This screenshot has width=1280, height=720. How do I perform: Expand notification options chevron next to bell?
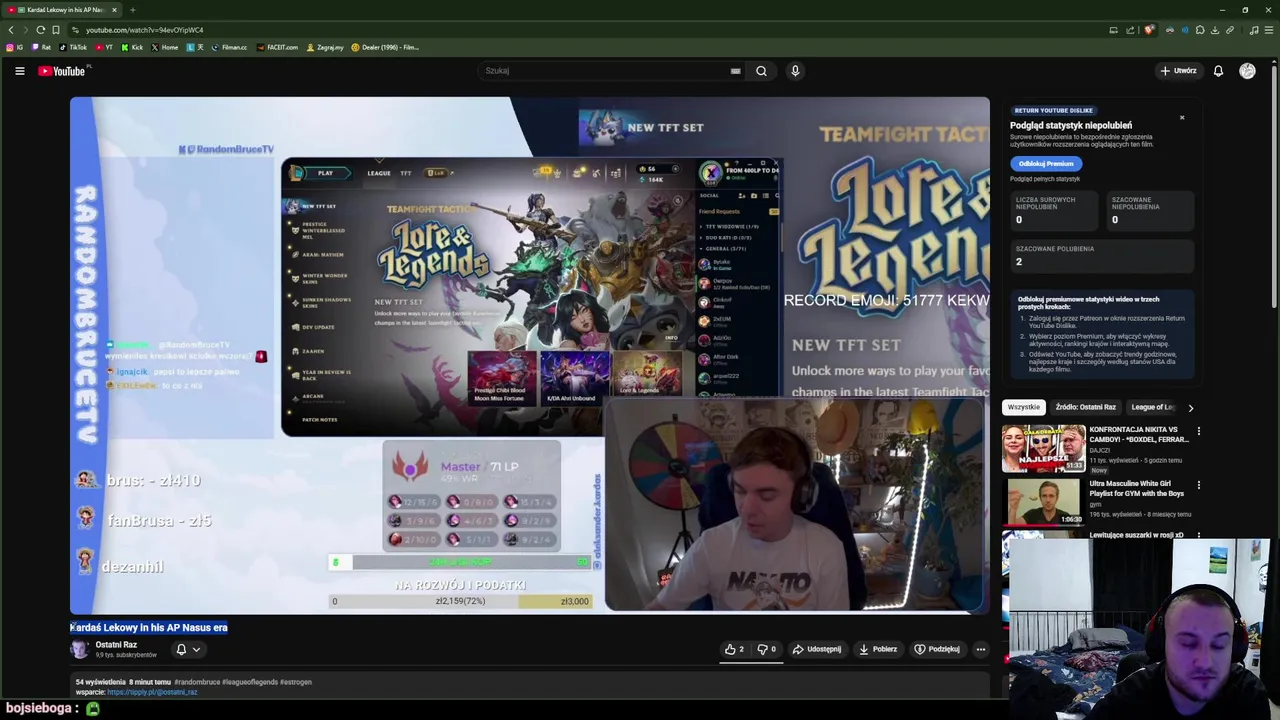point(196,649)
